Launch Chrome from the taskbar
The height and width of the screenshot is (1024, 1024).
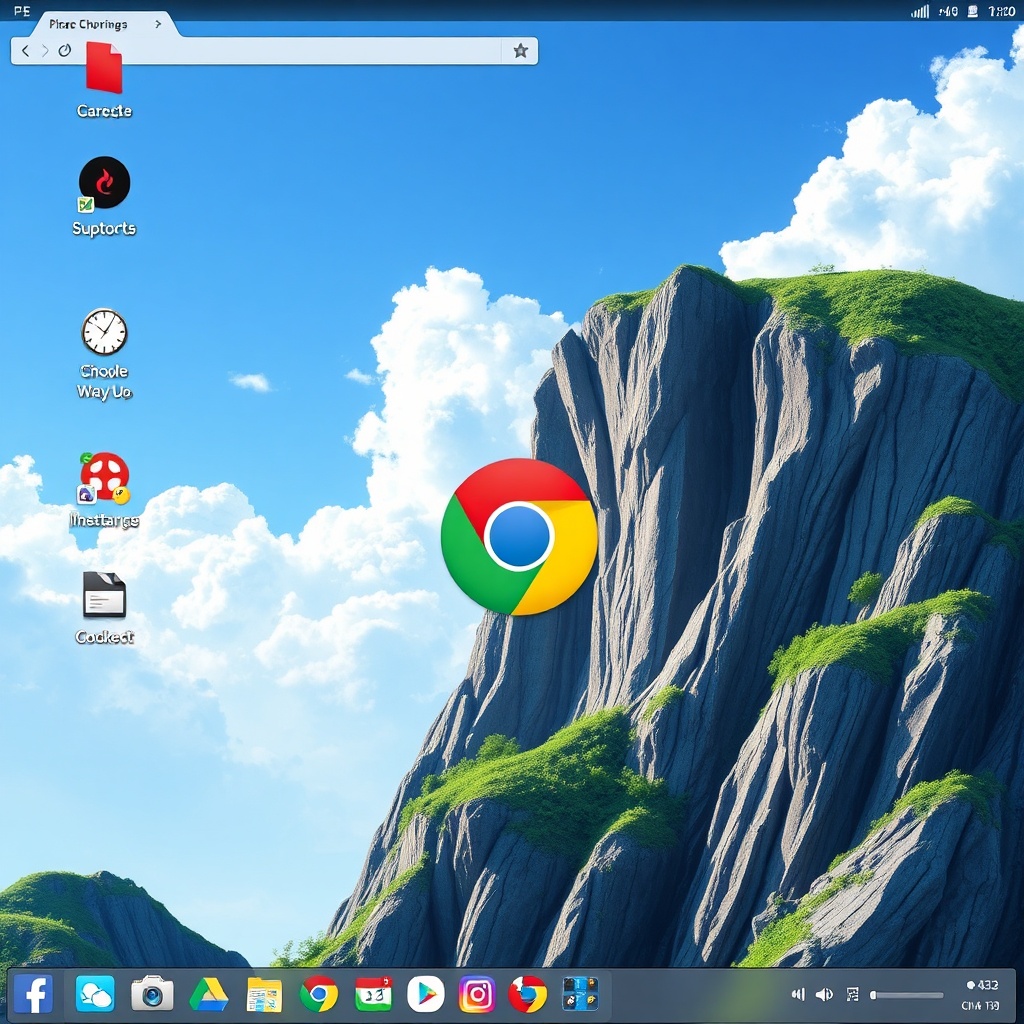pos(319,994)
